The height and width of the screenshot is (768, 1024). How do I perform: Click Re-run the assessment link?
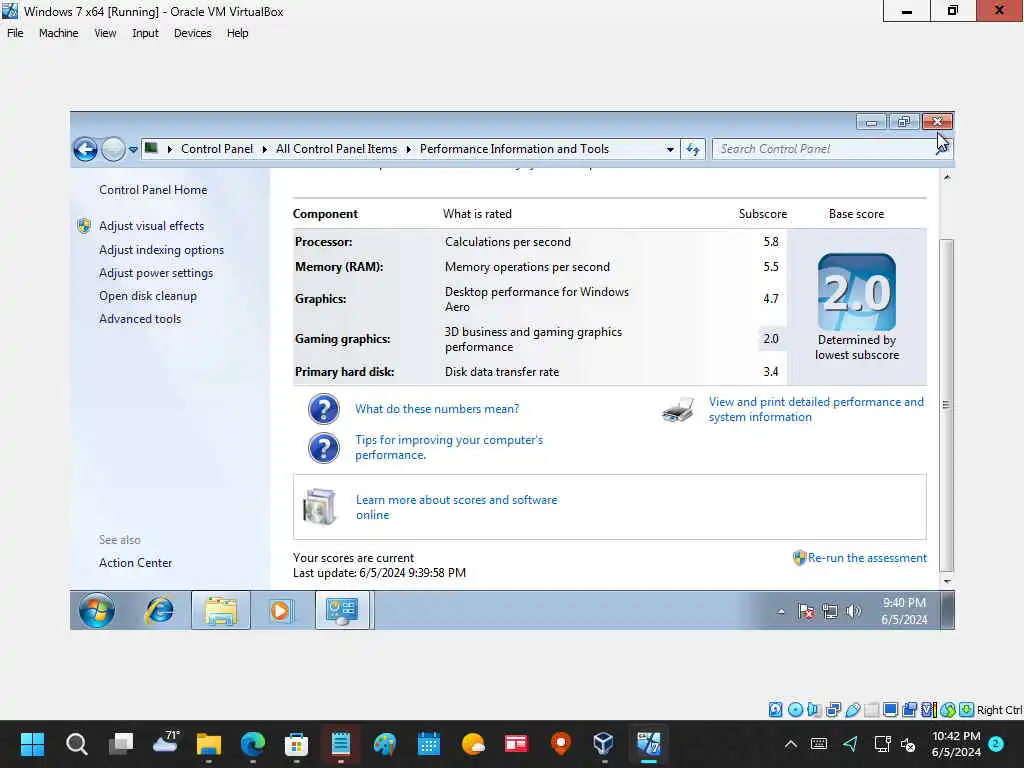(867, 558)
